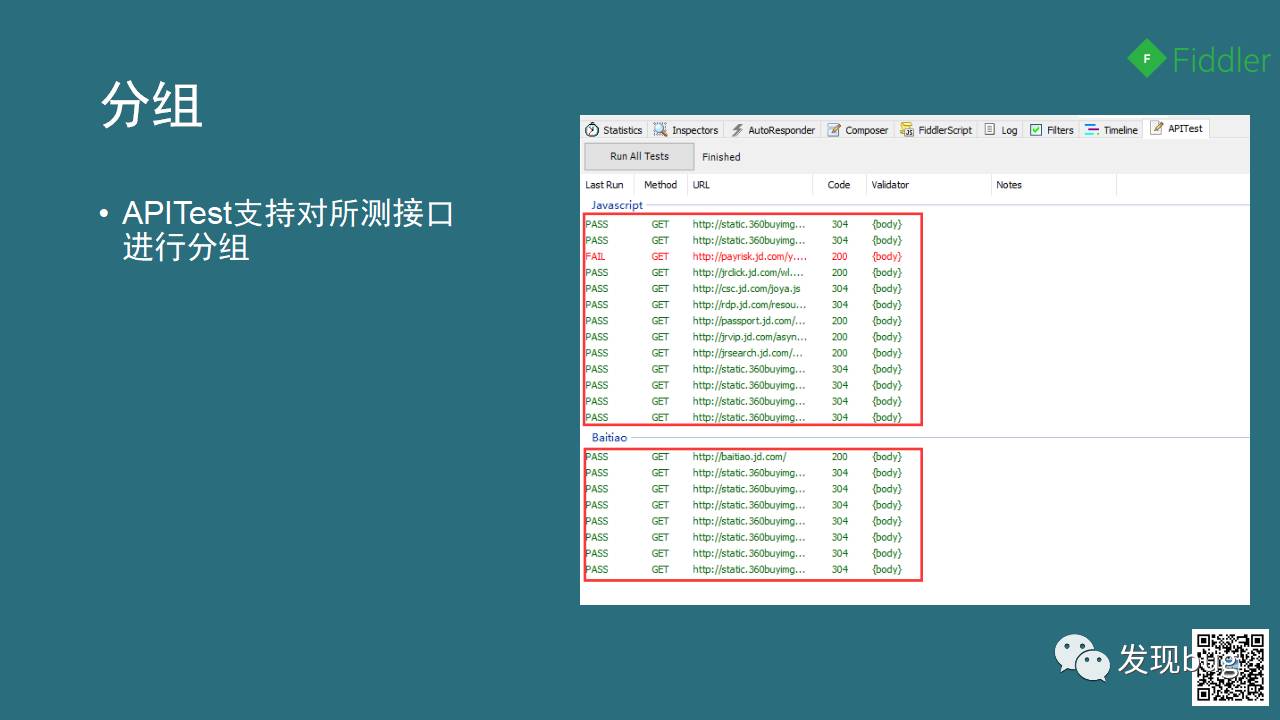Sort by the Method column header

coord(660,185)
